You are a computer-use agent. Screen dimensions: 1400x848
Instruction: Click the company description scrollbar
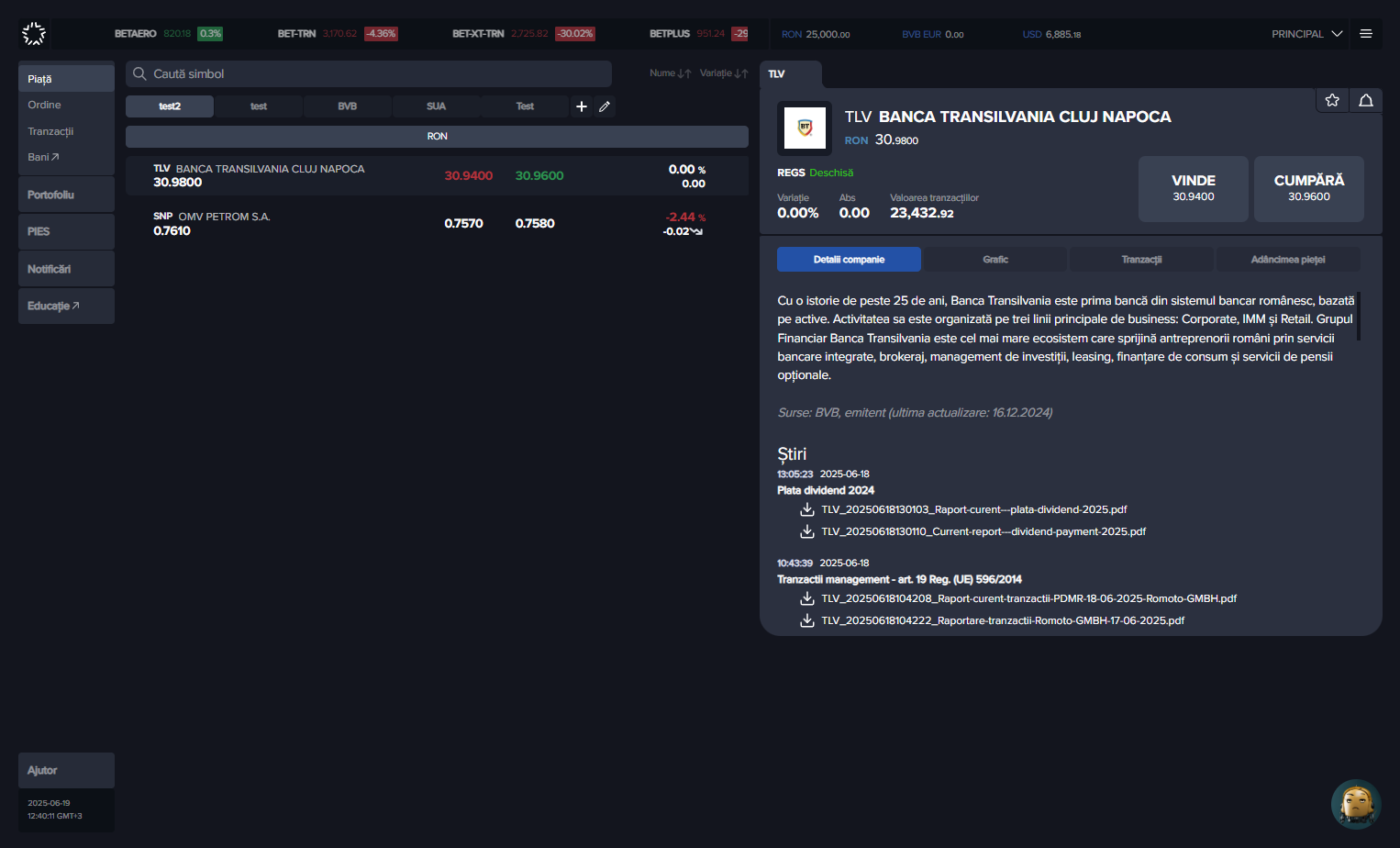click(1359, 316)
